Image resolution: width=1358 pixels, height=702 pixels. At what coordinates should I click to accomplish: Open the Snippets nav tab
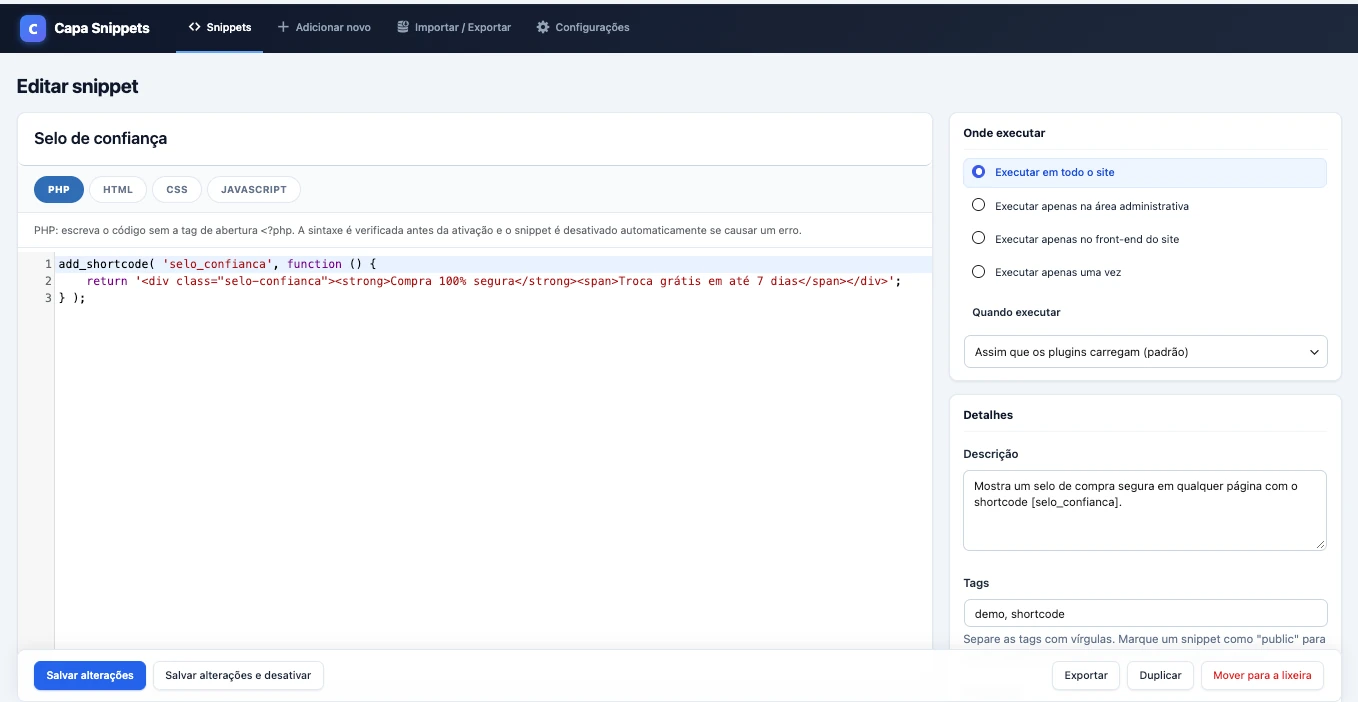pos(220,27)
